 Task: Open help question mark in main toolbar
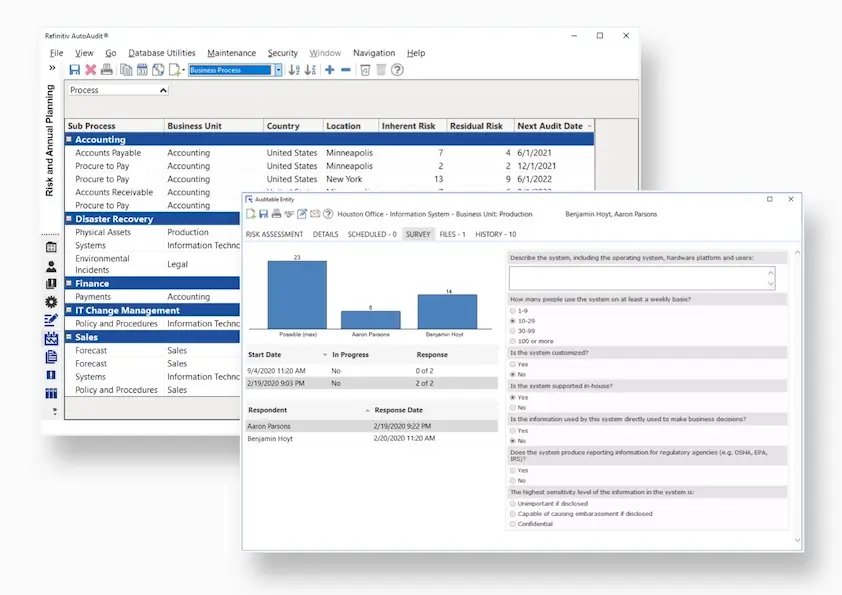click(x=397, y=70)
